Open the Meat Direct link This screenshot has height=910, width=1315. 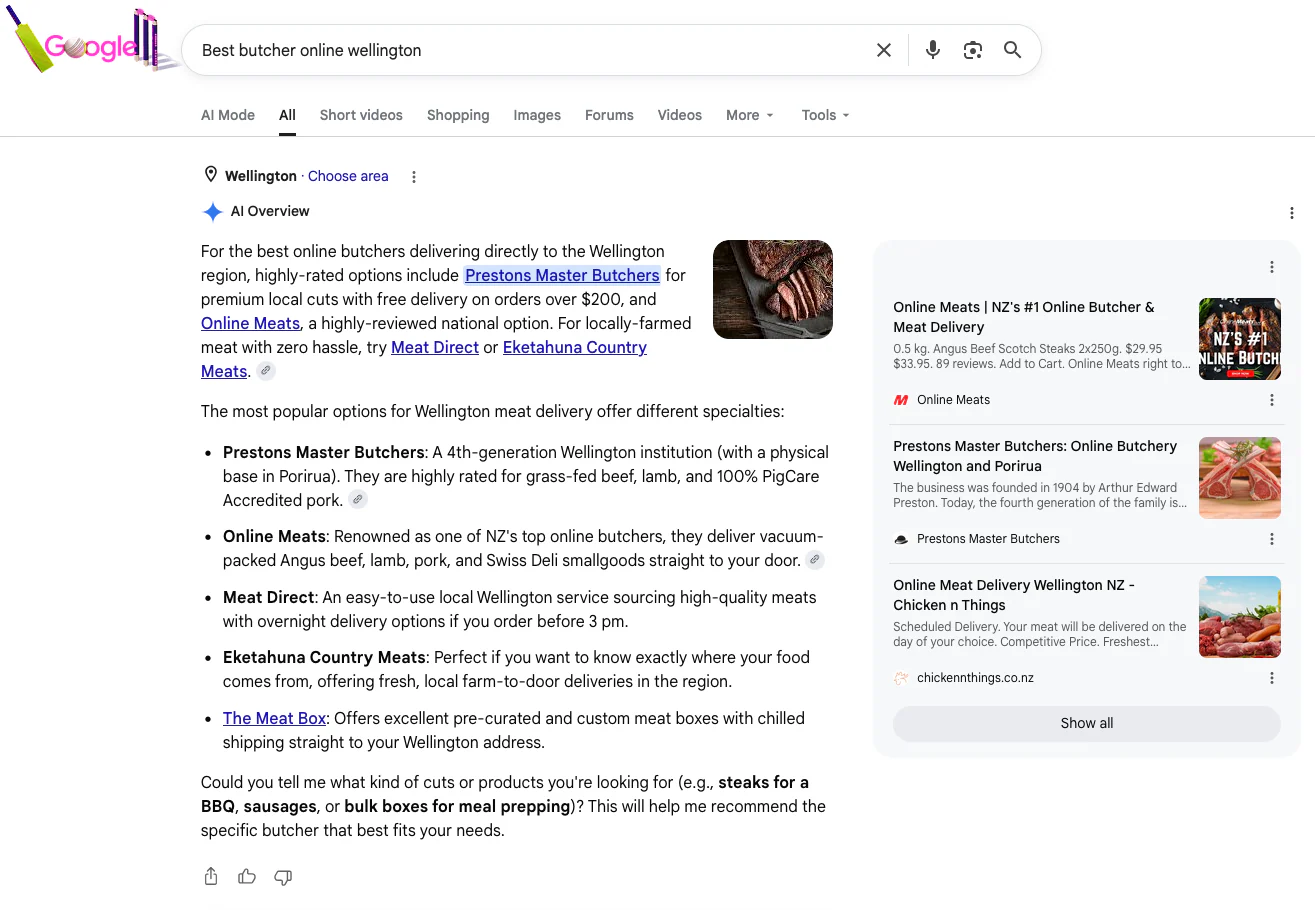[435, 347]
